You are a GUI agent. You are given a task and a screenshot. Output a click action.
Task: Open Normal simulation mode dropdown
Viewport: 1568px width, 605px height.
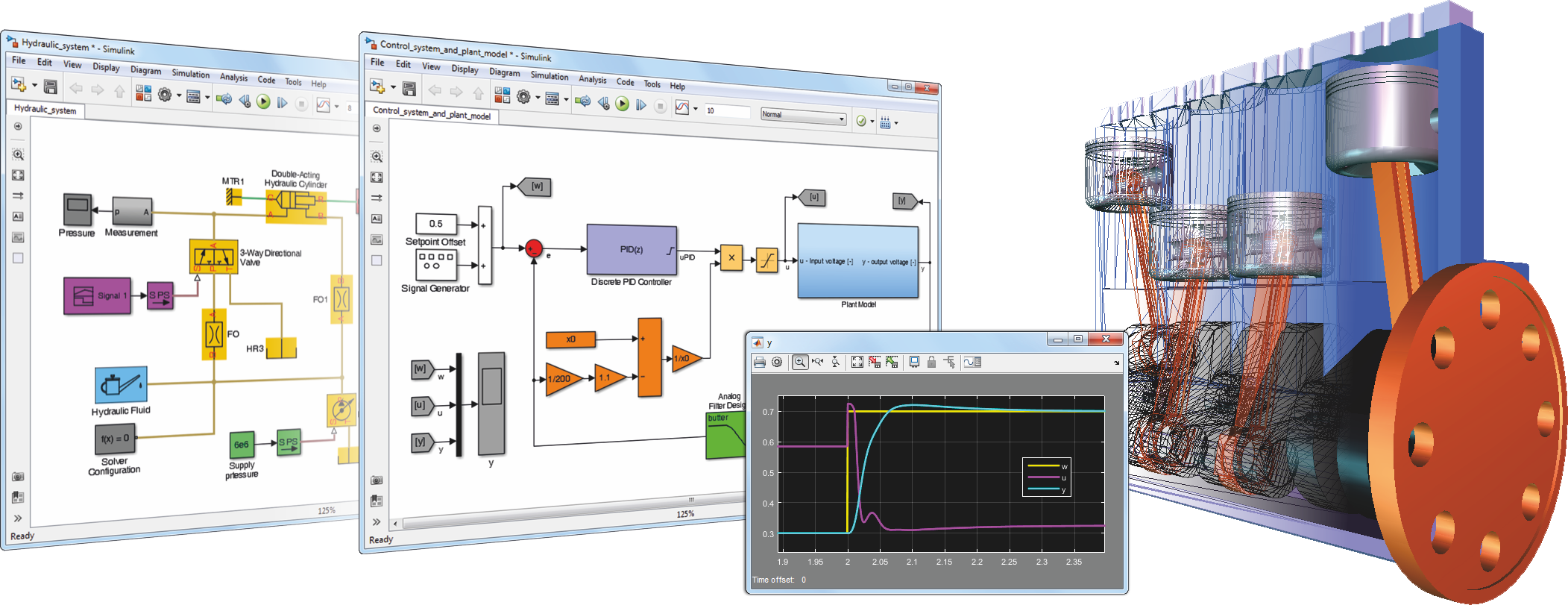click(803, 116)
